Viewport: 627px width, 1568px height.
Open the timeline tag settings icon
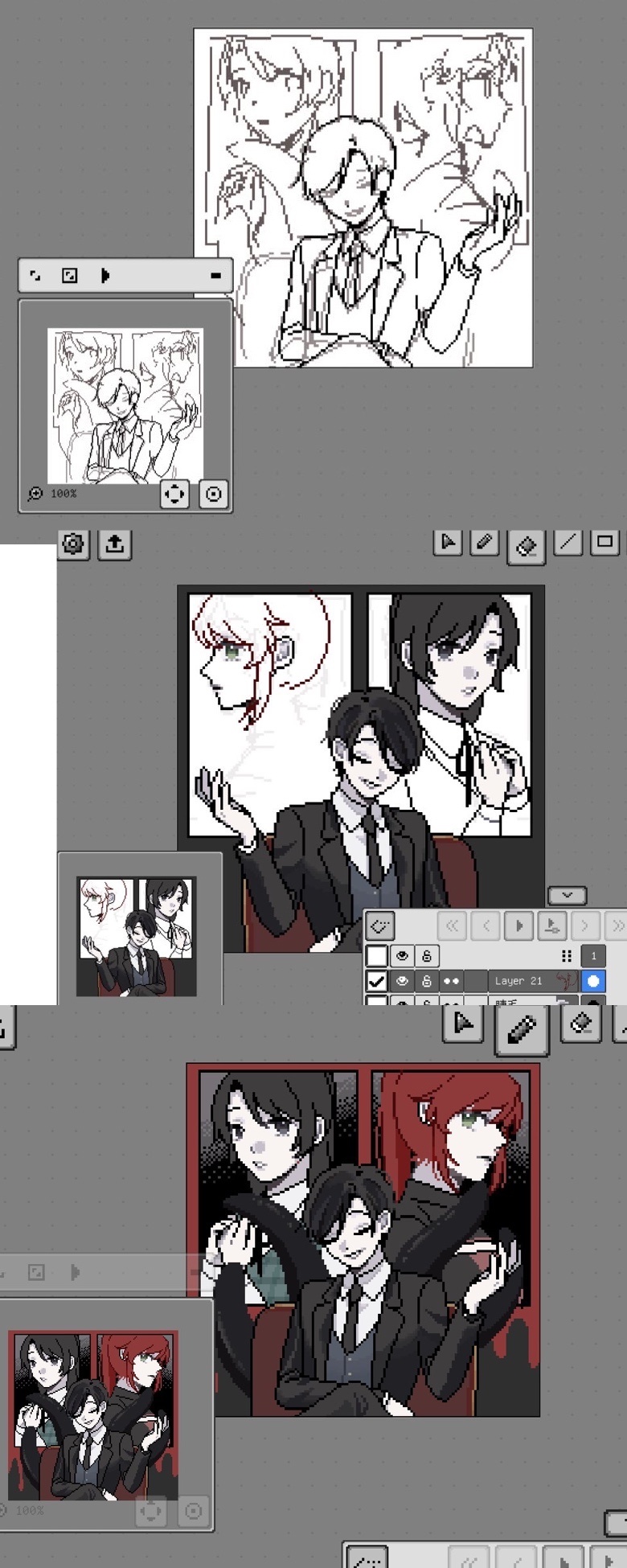point(380,926)
